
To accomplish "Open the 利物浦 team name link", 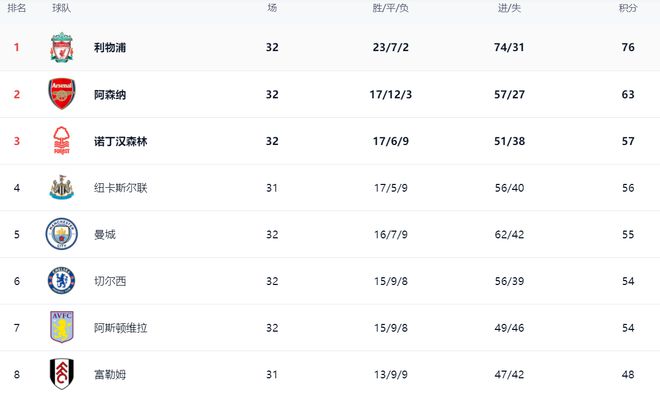I will pos(110,48).
